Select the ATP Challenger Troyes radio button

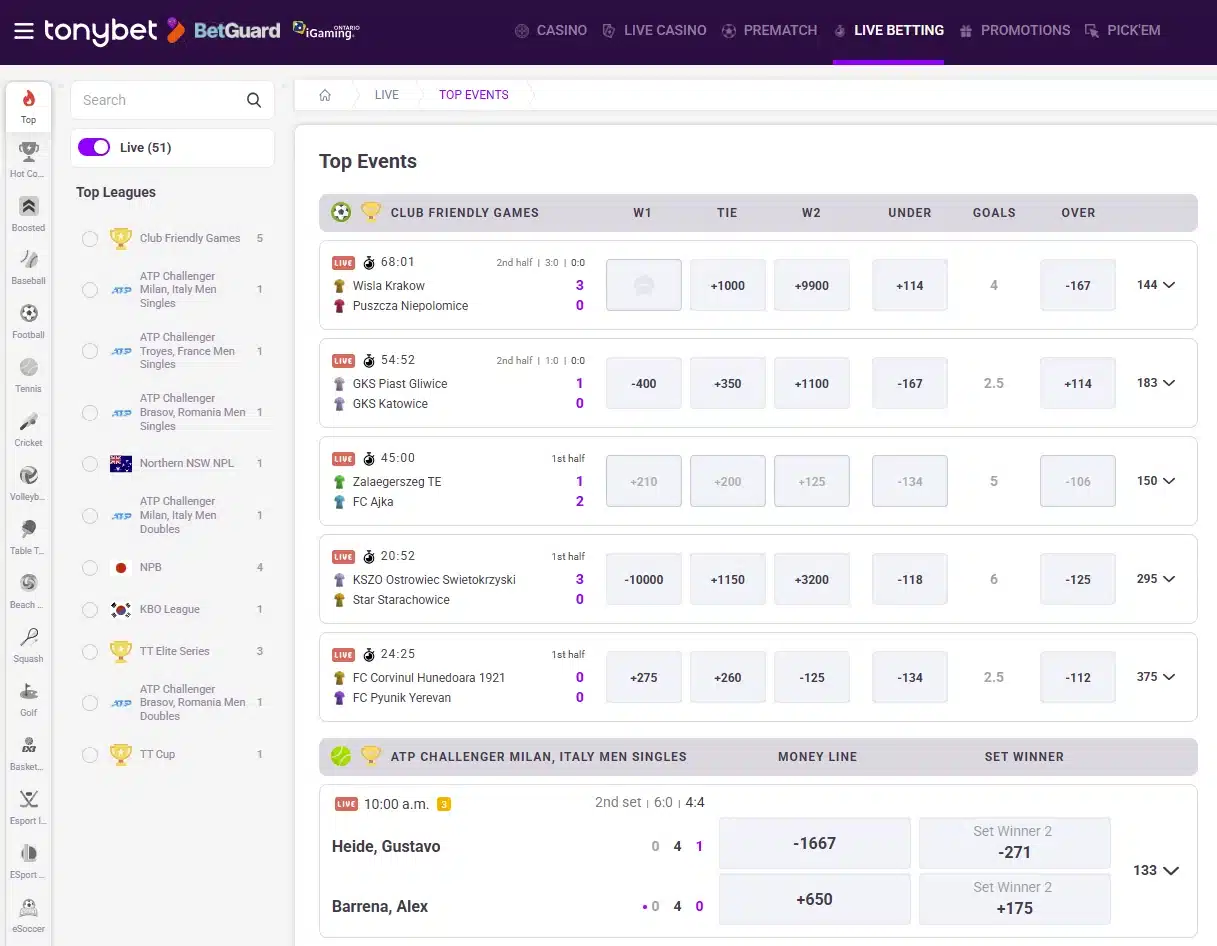[x=90, y=351]
